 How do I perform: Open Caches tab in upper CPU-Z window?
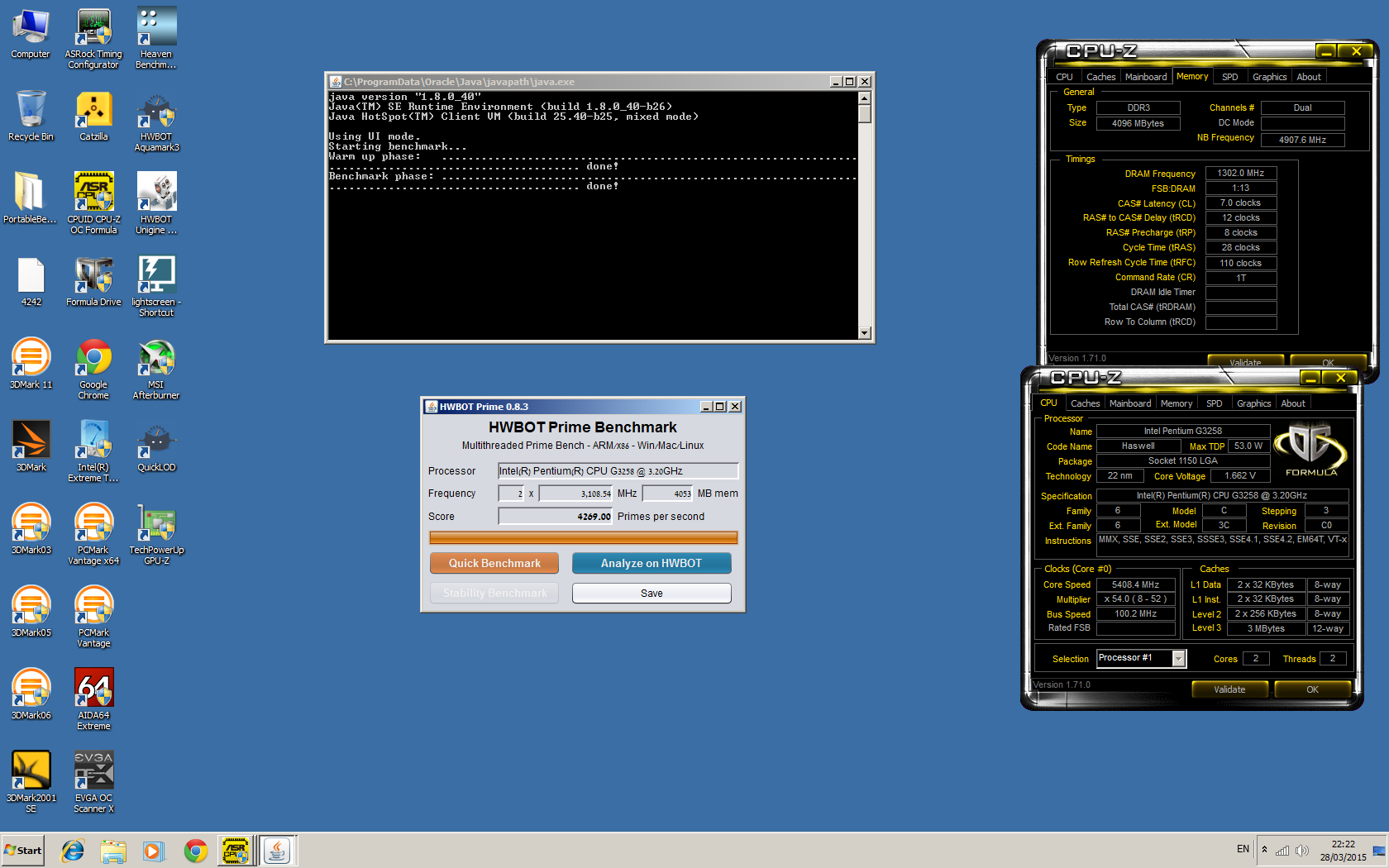click(1101, 77)
